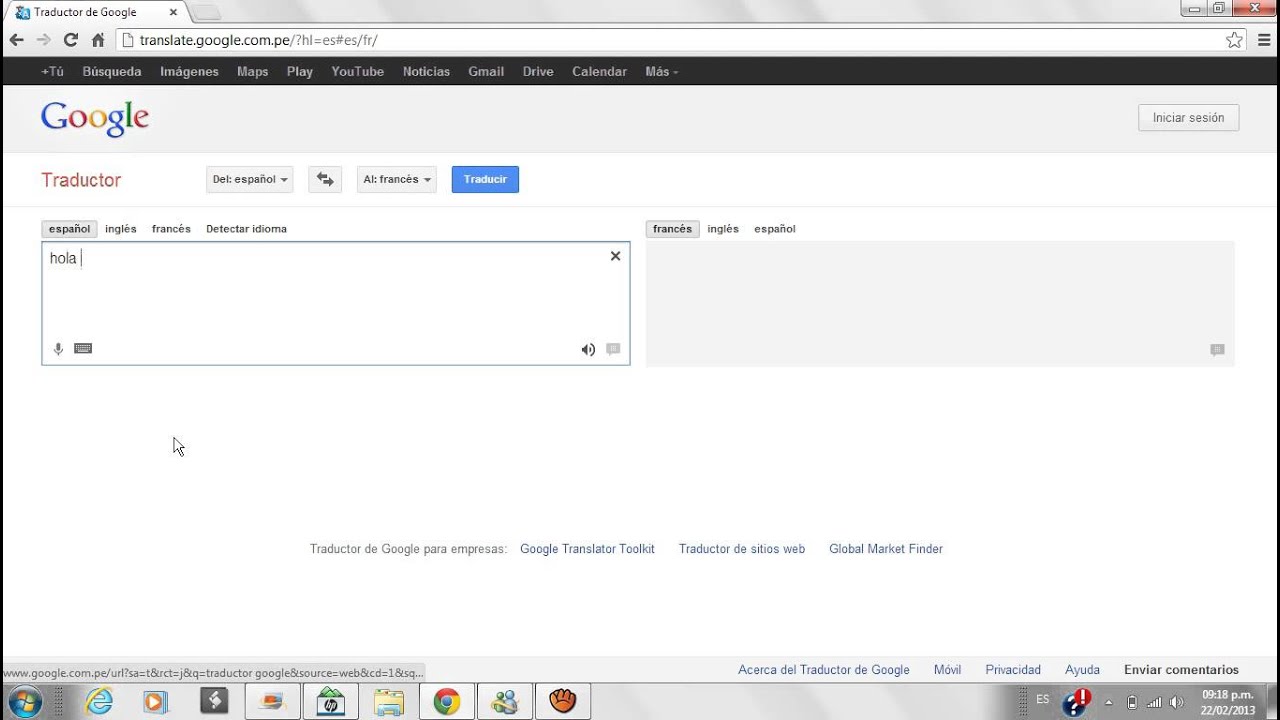Image resolution: width=1280 pixels, height=720 pixels.
Task: Click Traductor heading link
Action: [81, 180]
